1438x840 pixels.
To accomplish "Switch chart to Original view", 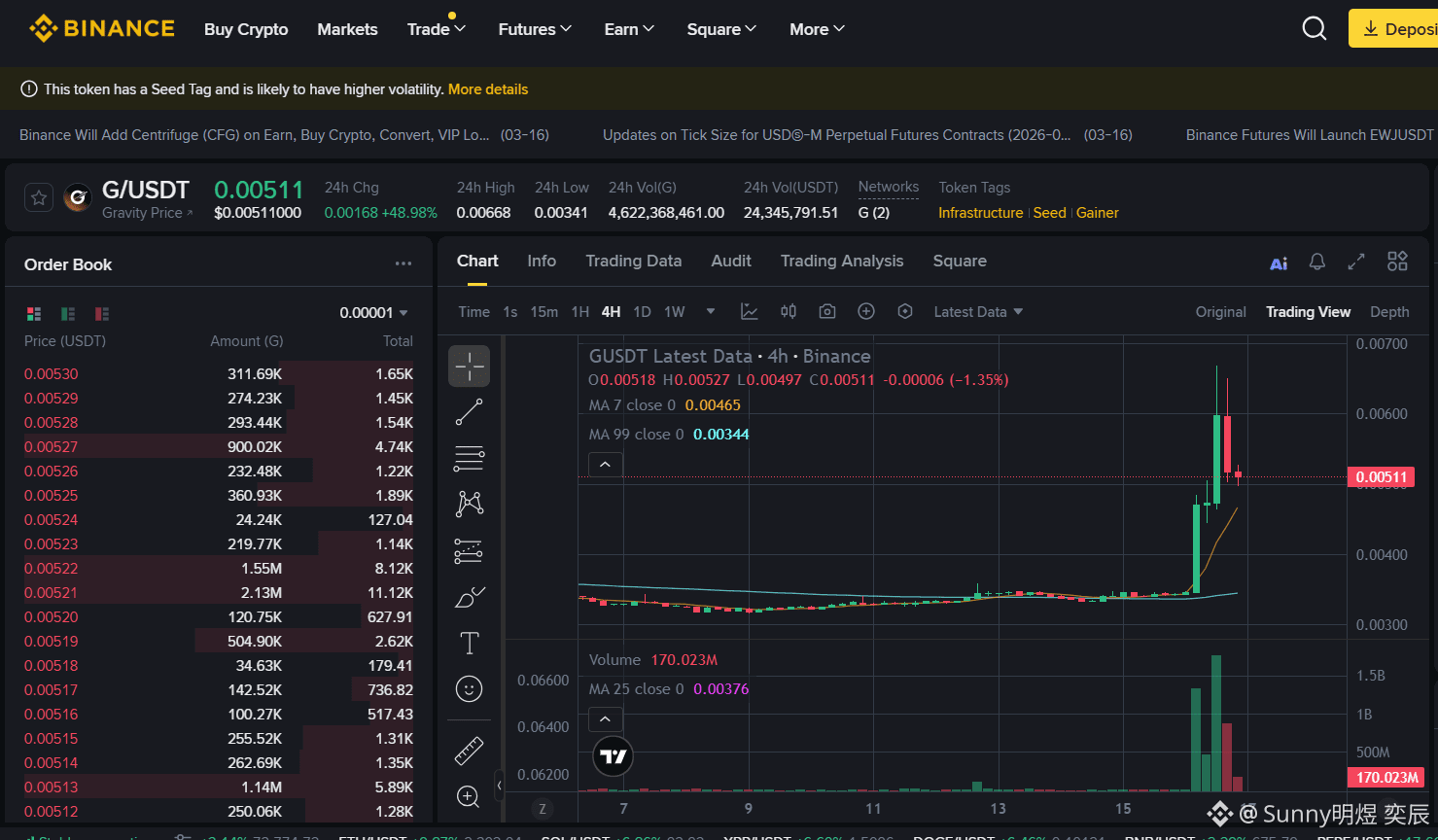I will (x=1220, y=312).
